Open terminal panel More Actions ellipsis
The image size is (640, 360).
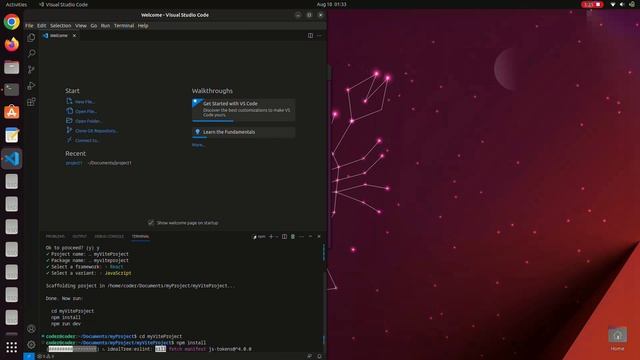(x=301, y=236)
